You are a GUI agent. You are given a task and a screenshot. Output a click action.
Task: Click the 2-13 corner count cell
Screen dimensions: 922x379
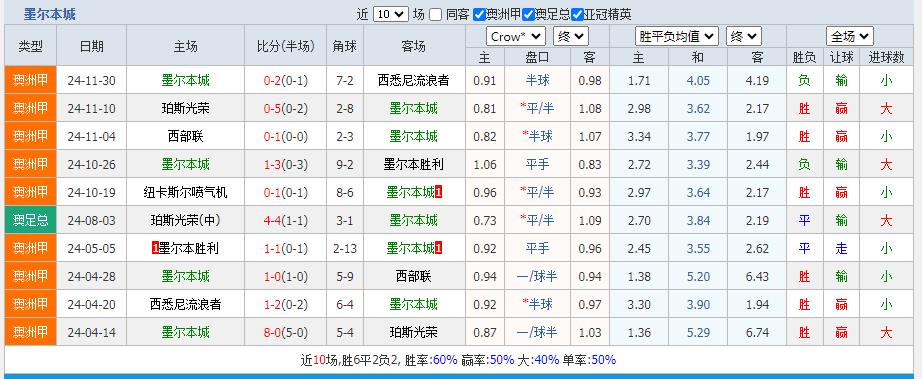coord(345,249)
